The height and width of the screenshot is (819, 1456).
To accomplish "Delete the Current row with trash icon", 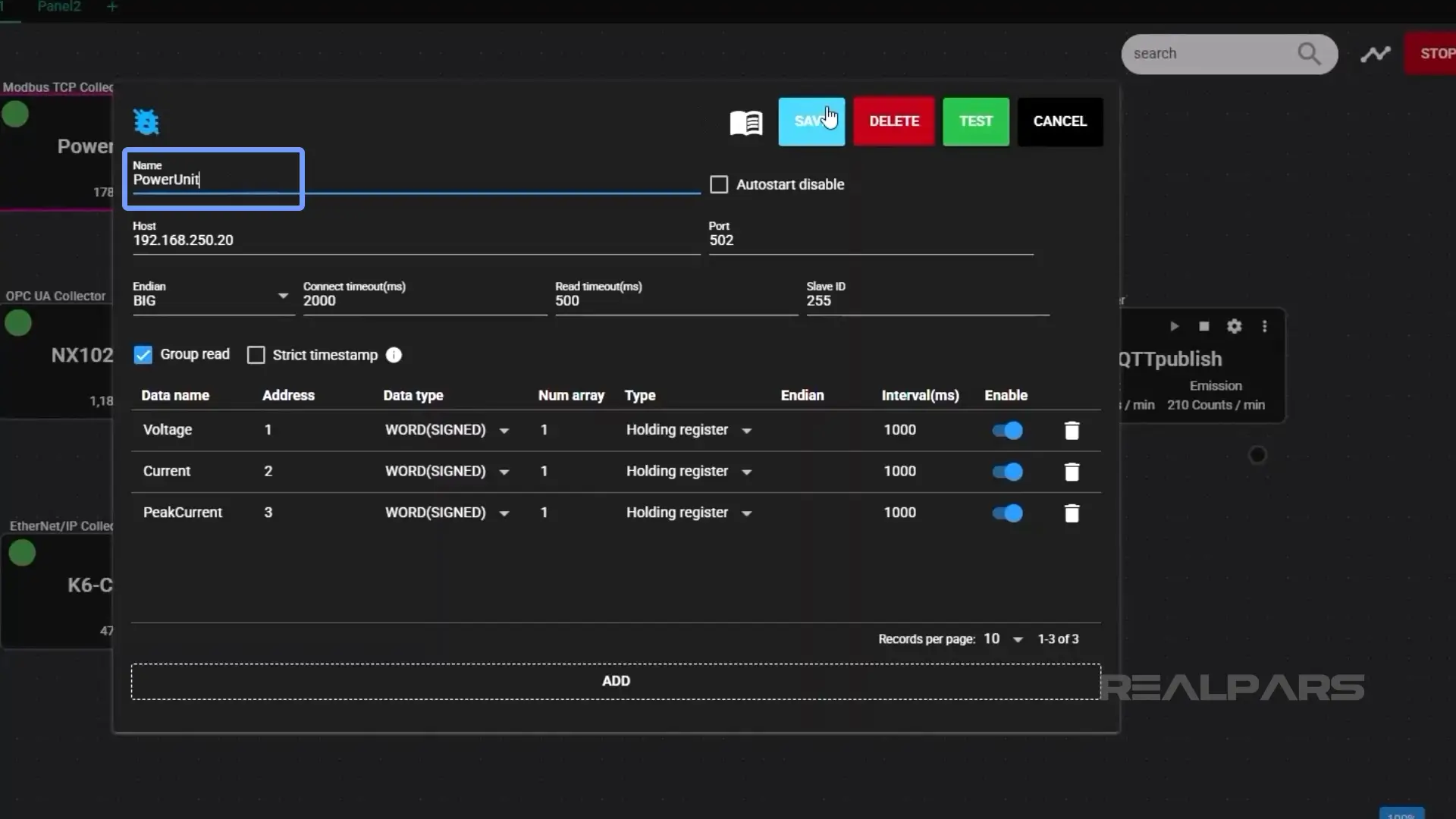I will click(1072, 472).
